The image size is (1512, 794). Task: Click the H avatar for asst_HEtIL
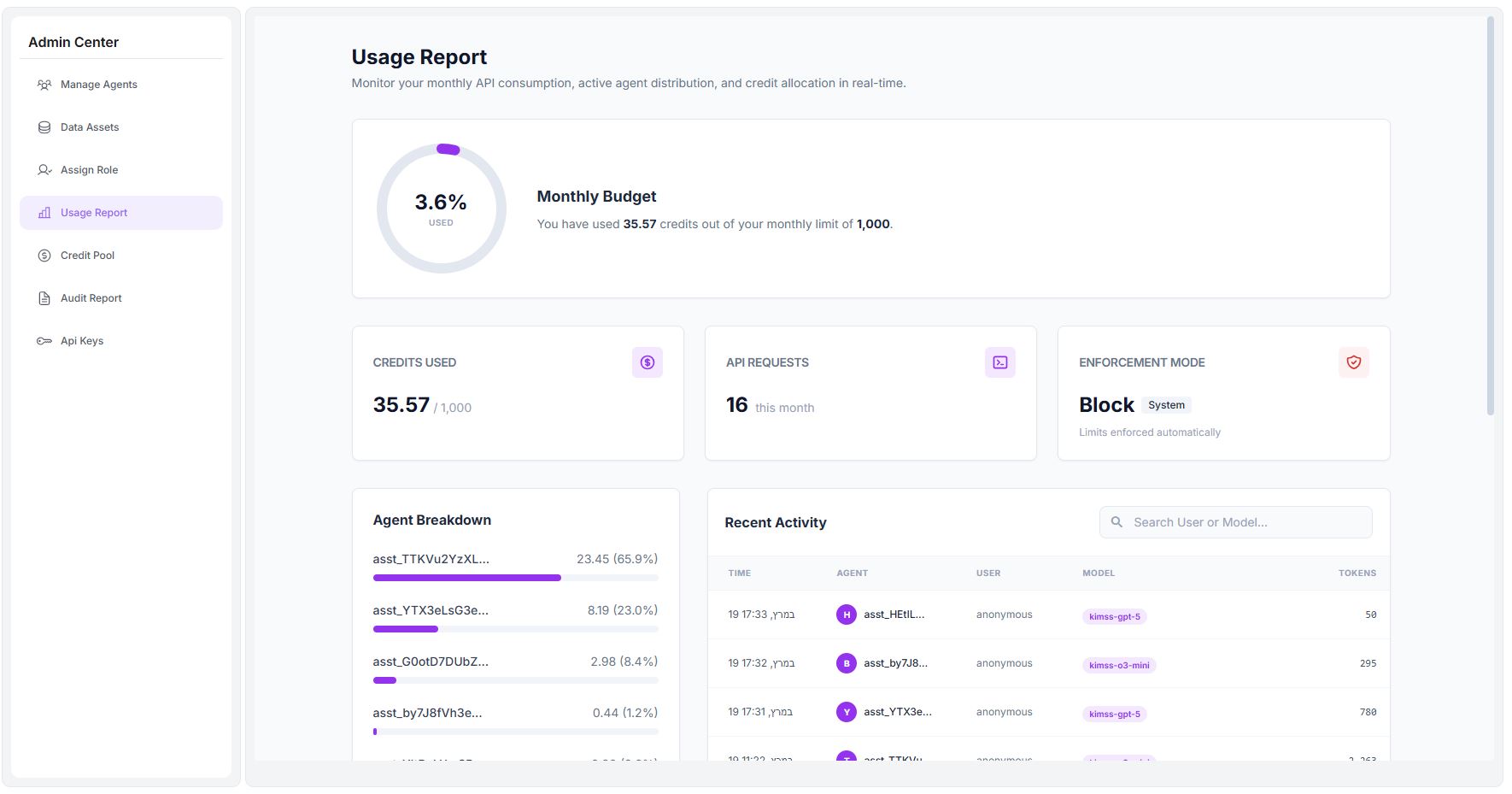(846, 614)
